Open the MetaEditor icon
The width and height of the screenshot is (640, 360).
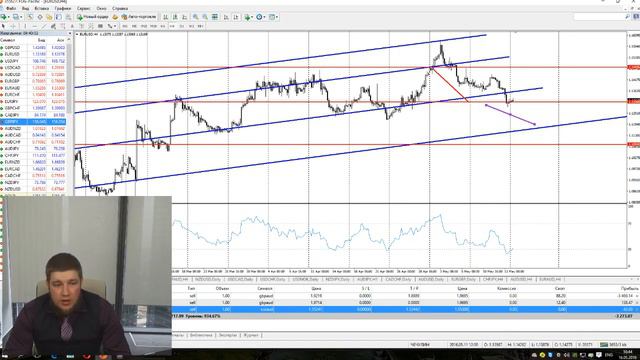115,17
